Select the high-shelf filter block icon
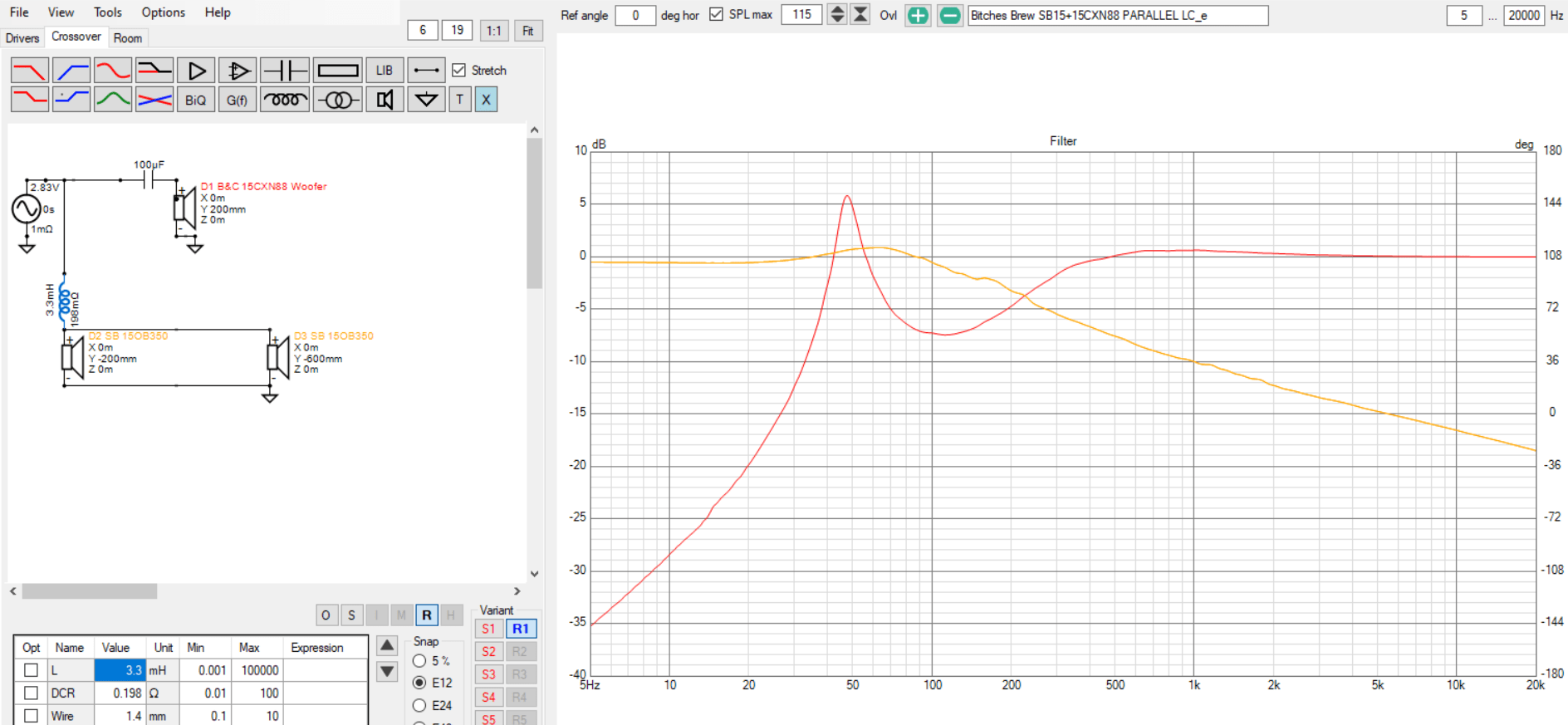The image size is (1568, 725). pyautogui.click(x=71, y=100)
